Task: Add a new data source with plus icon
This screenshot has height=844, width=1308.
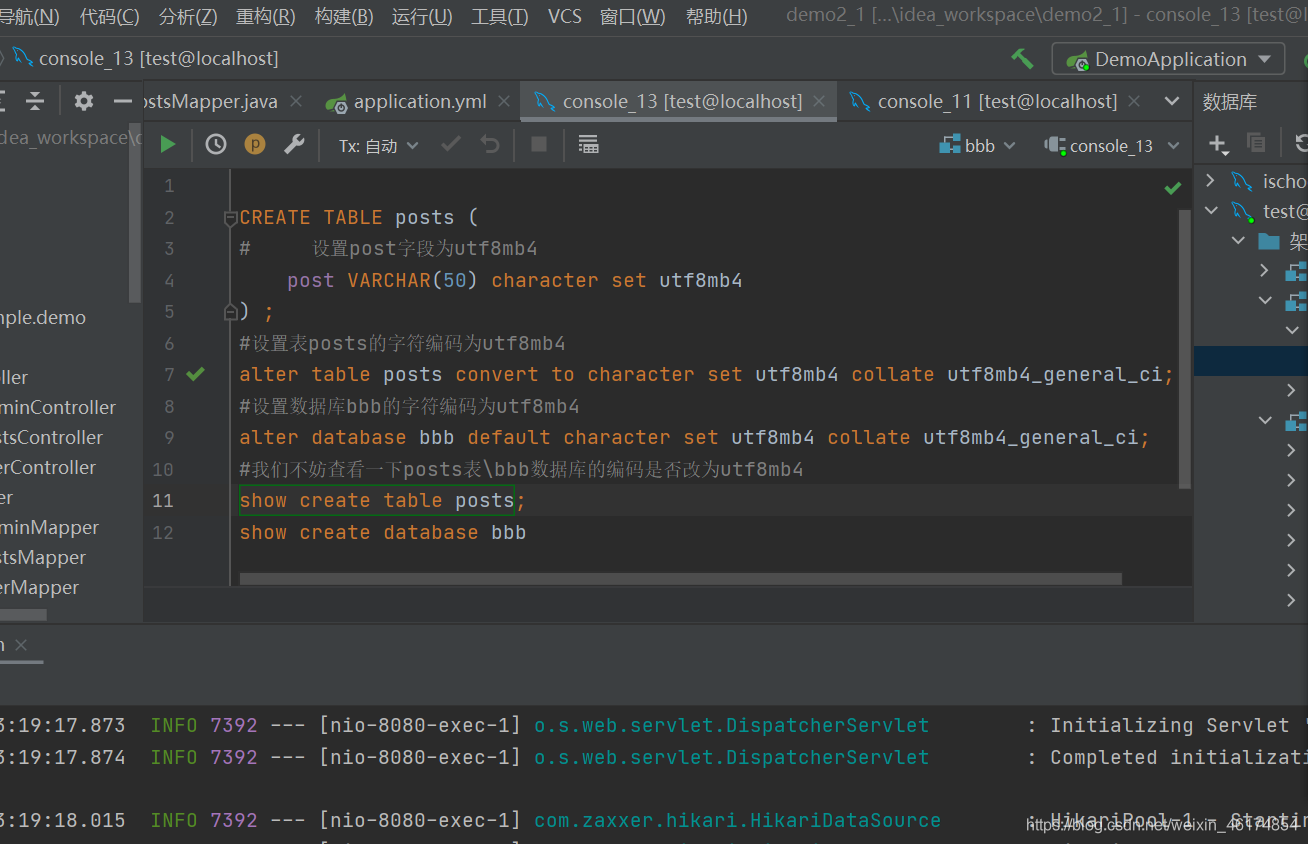Action: (x=1218, y=144)
